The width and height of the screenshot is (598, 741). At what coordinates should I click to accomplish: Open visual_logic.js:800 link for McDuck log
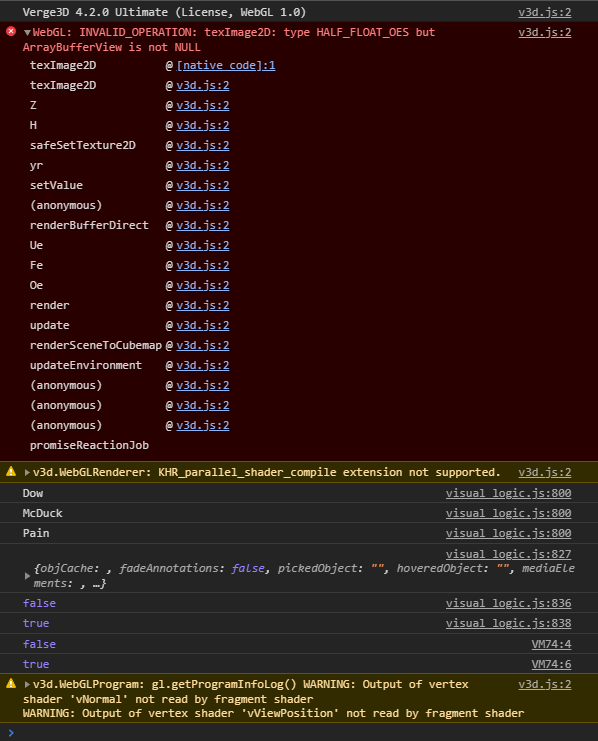[508, 513]
